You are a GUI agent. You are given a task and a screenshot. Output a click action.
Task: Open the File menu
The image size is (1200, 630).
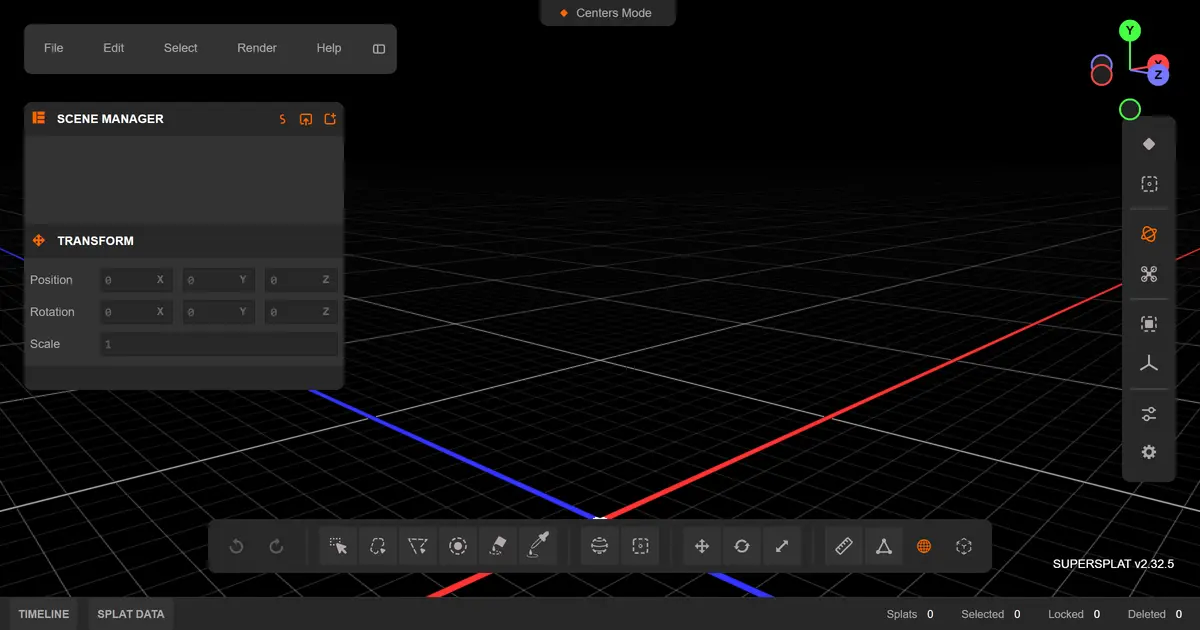pos(54,48)
